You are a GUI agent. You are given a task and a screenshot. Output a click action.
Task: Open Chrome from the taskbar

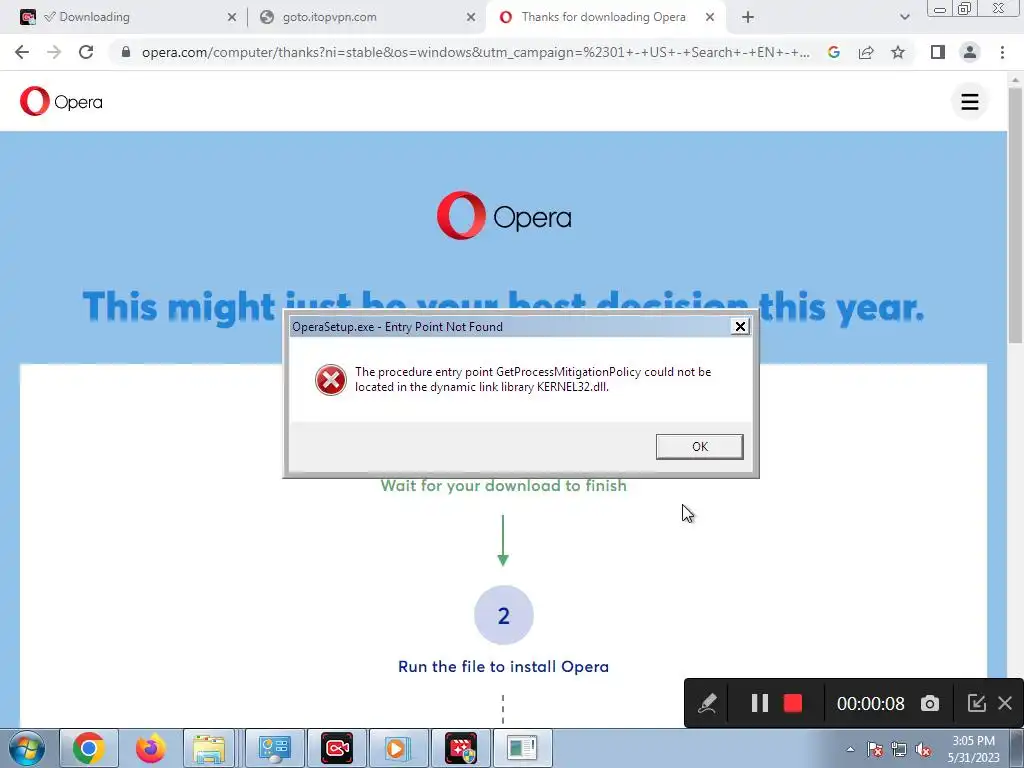(89, 748)
